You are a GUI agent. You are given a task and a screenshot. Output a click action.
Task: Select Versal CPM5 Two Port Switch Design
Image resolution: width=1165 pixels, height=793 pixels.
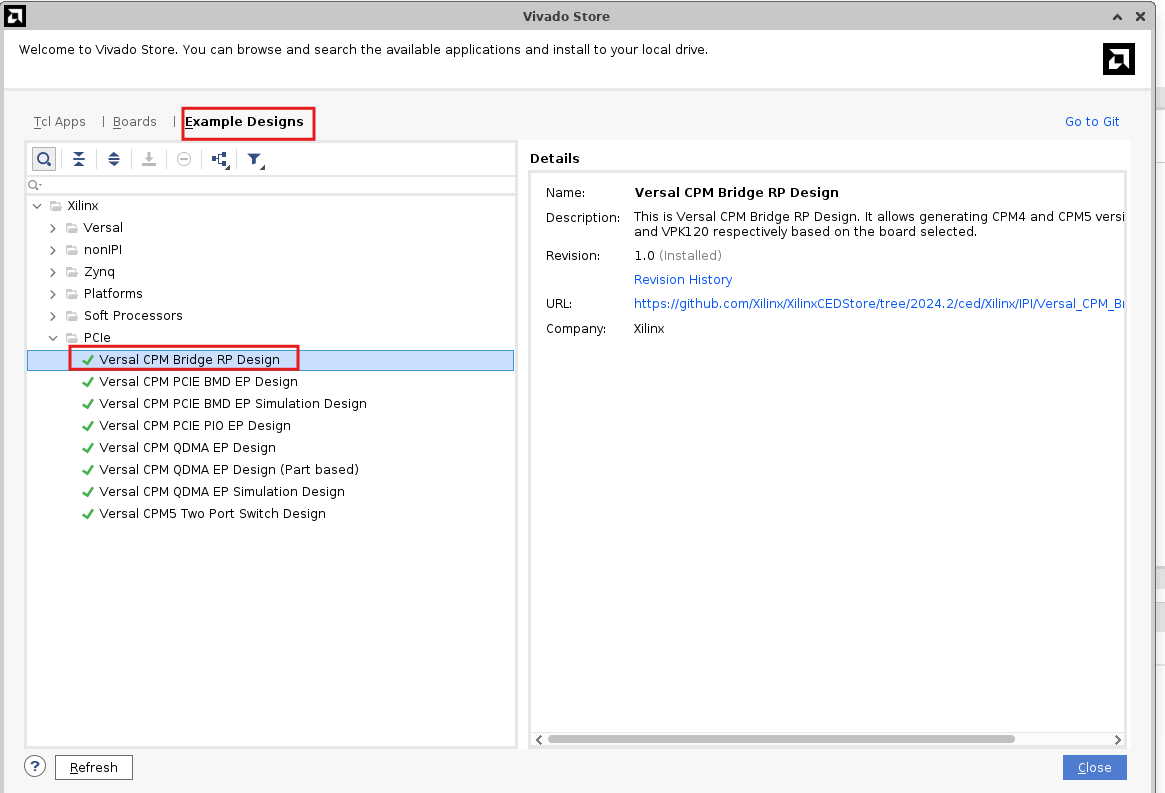(x=212, y=514)
